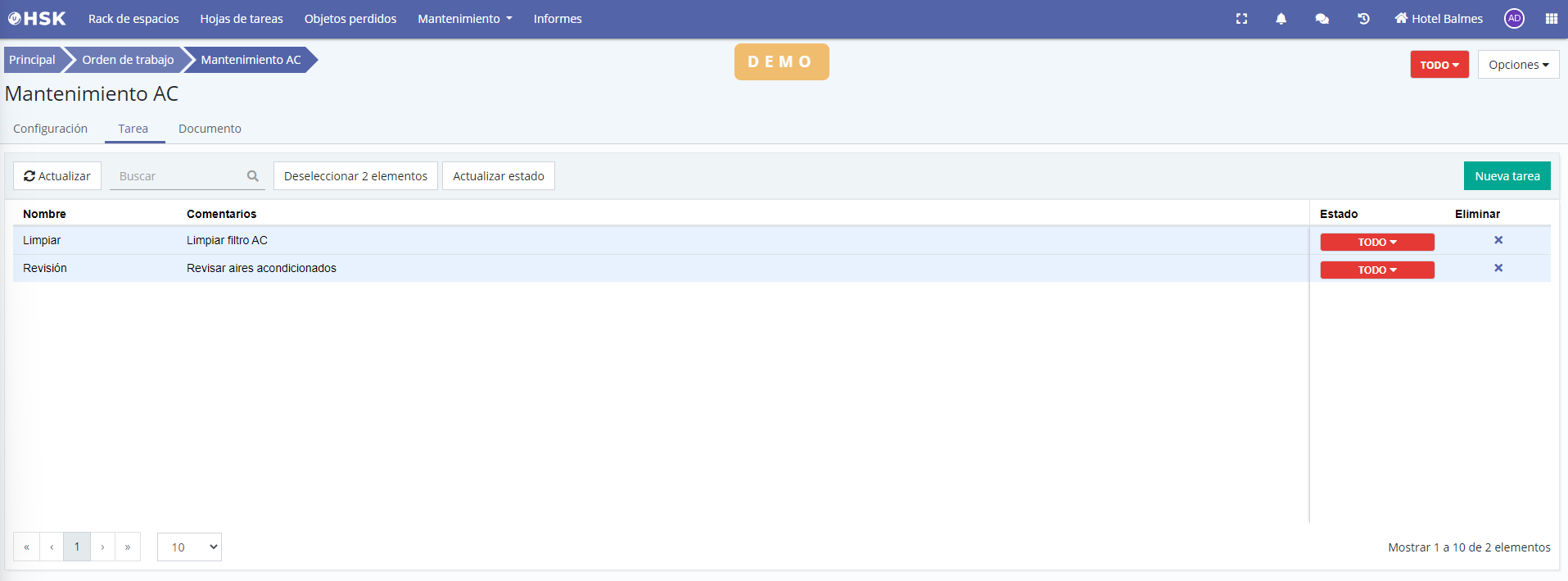The width and height of the screenshot is (1568, 581).
Task: Expand the Mantenimiento menu
Action: pos(464,19)
